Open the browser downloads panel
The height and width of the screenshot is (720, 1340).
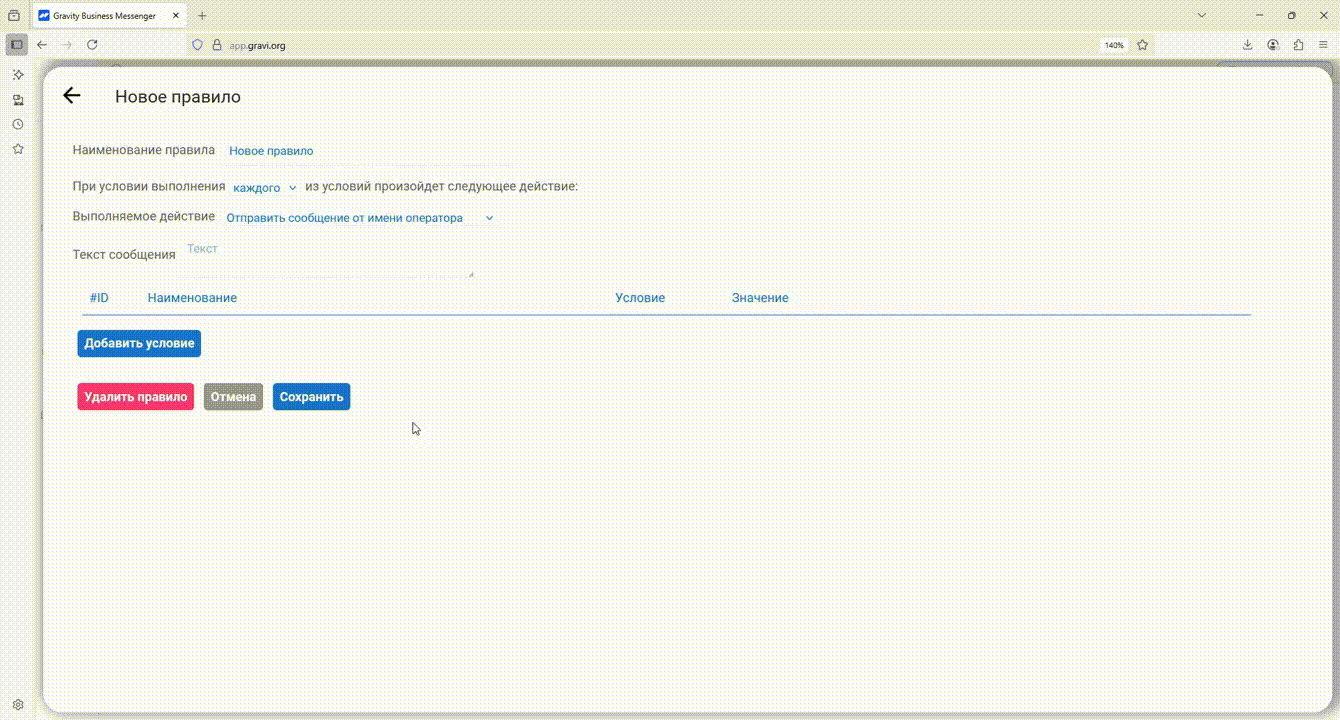pyautogui.click(x=1248, y=45)
